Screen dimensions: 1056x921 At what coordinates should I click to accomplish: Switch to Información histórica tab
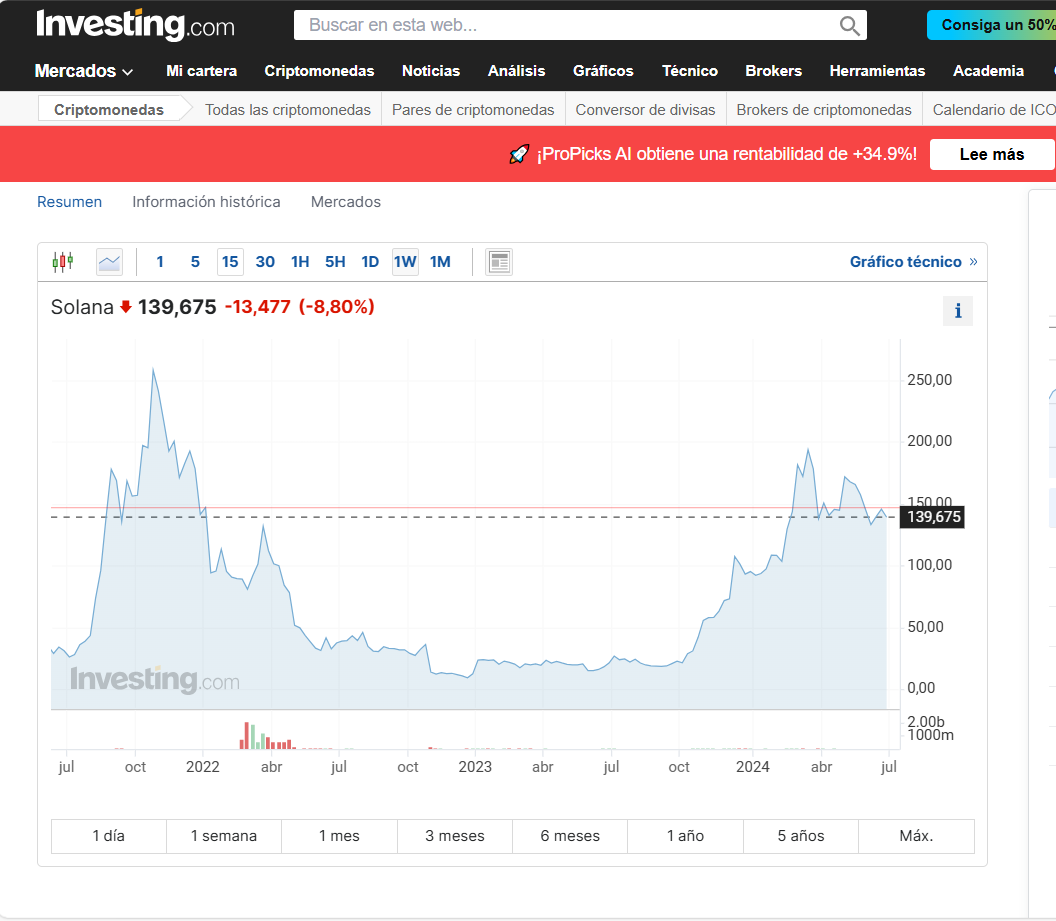[206, 202]
